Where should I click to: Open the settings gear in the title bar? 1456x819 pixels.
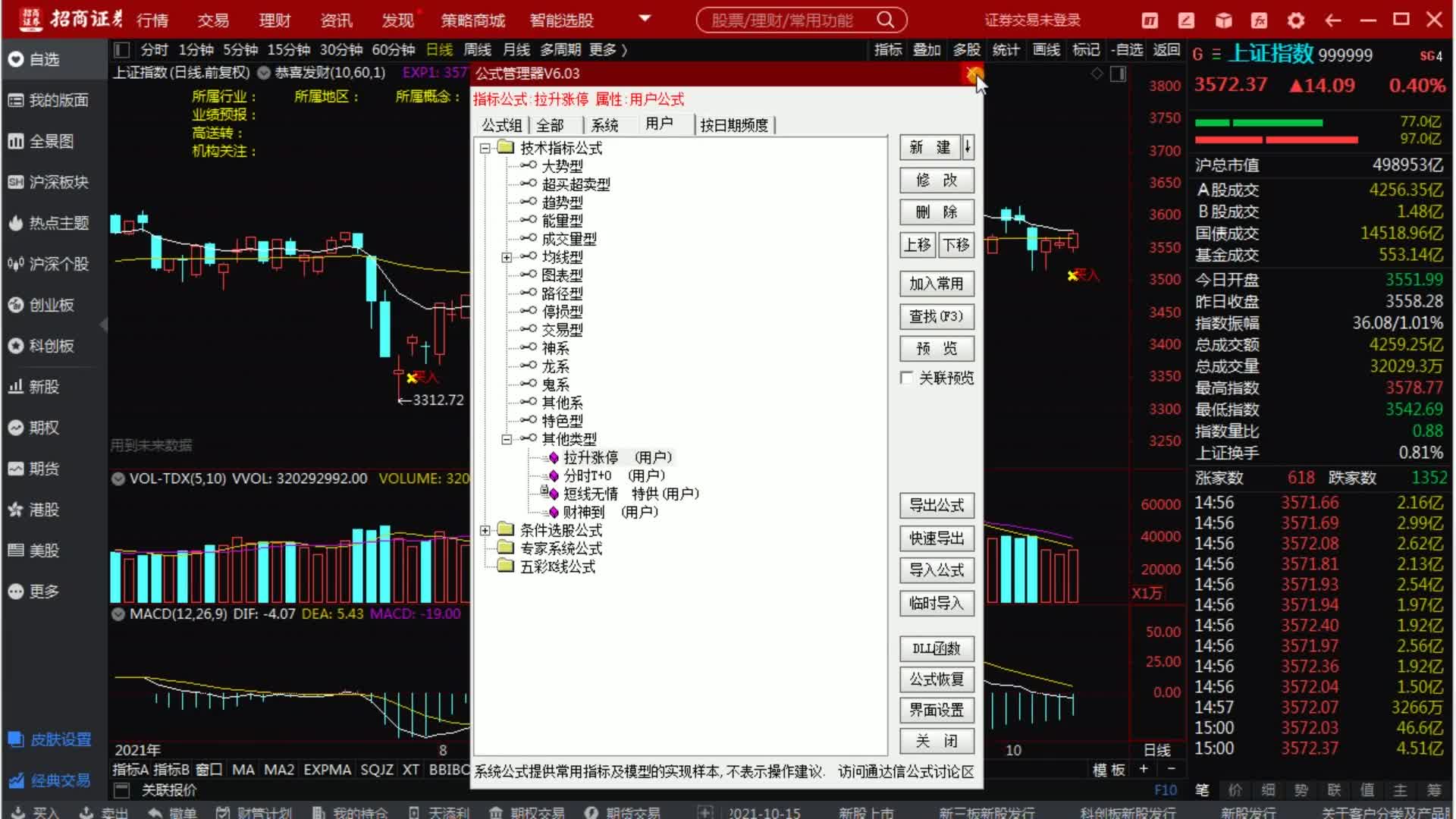(x=1296, y=20)
